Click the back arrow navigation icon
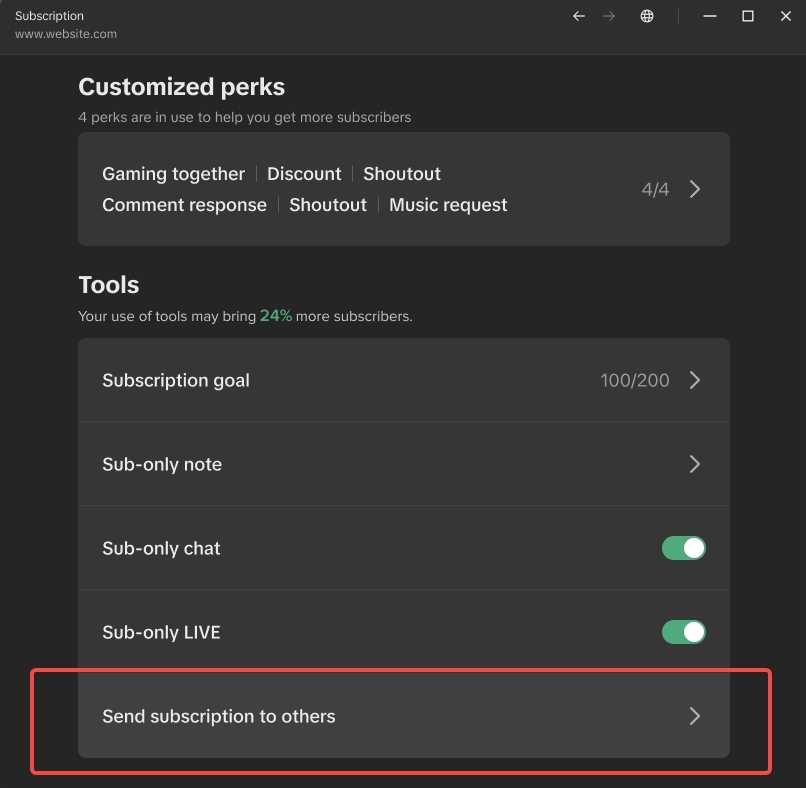806x788 pixels. [x=578, y=16]
